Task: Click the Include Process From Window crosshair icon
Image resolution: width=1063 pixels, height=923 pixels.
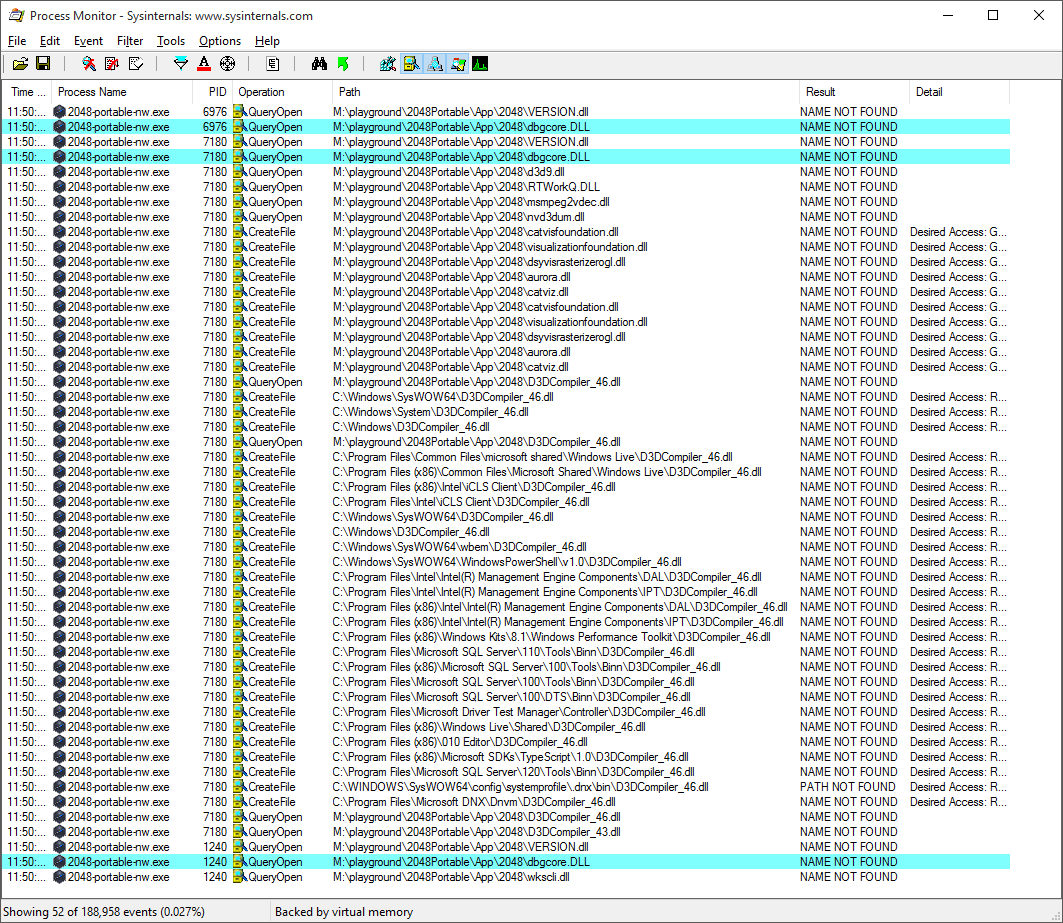Action: pyautogui.click(x=228, y=64)
